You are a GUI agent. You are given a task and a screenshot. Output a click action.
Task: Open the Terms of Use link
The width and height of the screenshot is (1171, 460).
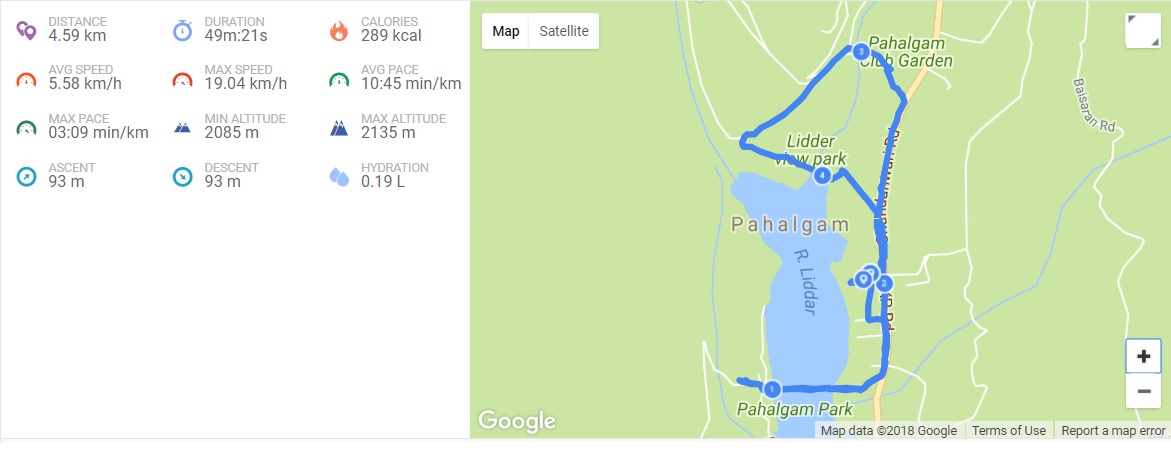click(x=1009, y=430)
